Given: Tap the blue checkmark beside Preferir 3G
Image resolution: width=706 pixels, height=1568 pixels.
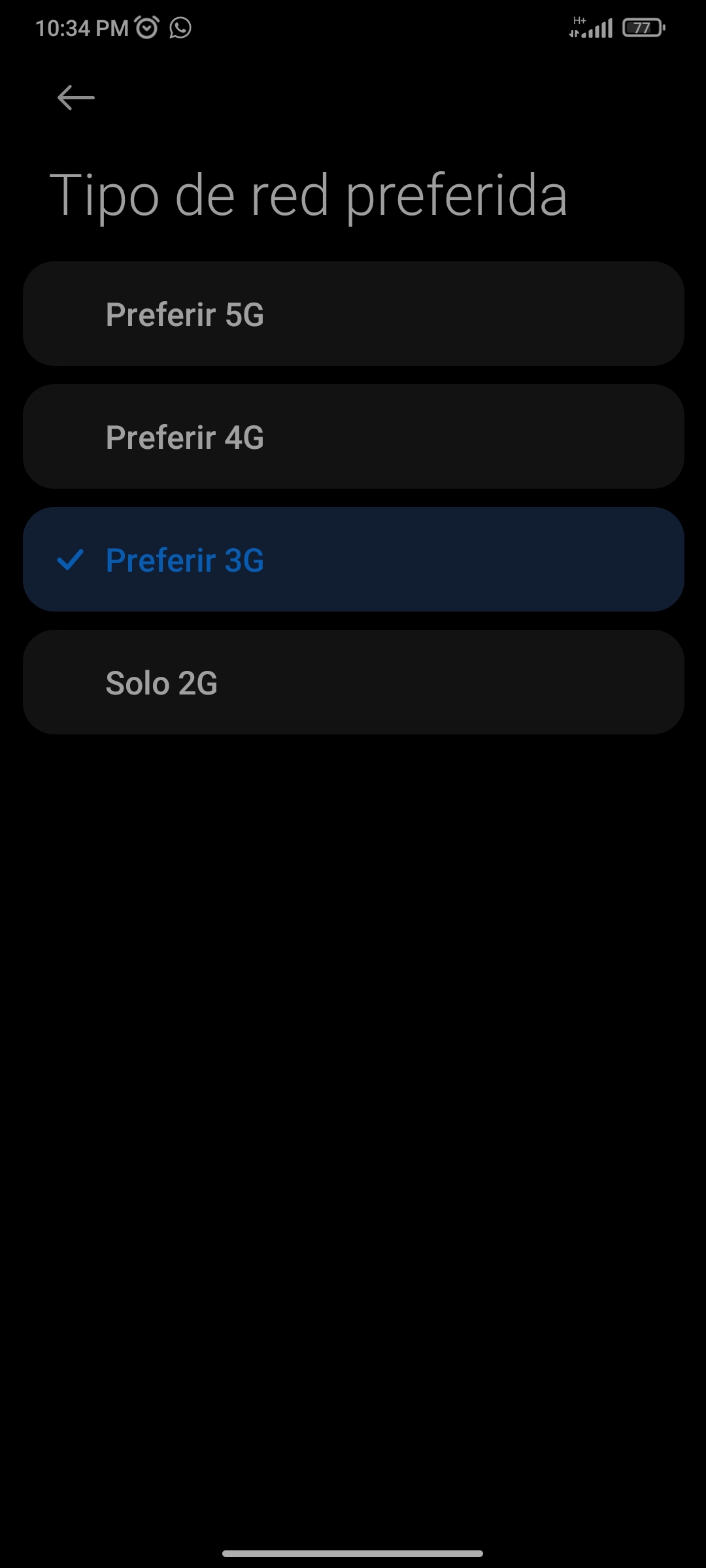Looking at the screenshot, I should point(70,560).
